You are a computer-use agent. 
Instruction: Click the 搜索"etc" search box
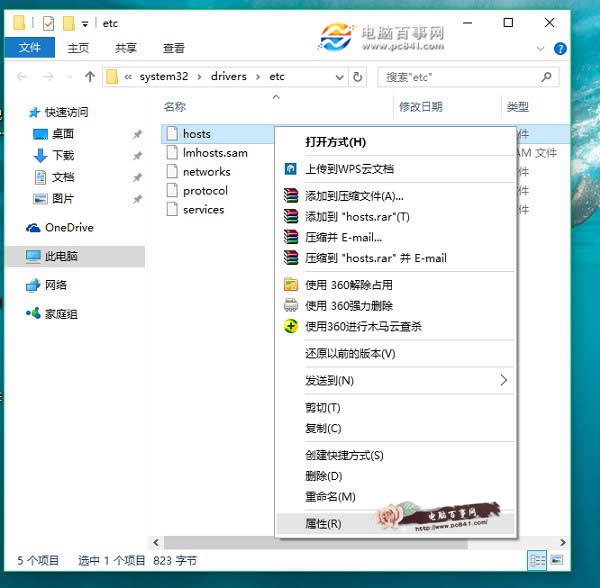pyautogui.click(x=460, y=77)
